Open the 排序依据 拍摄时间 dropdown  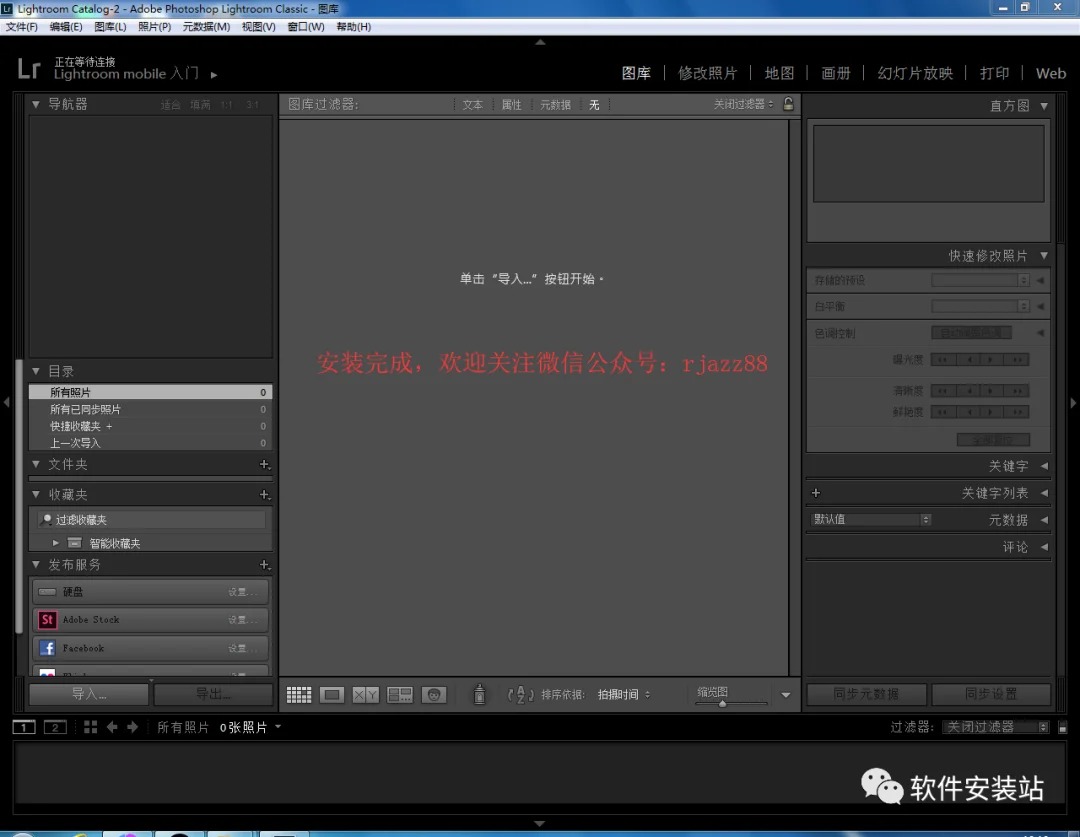(x=623, y=694)
